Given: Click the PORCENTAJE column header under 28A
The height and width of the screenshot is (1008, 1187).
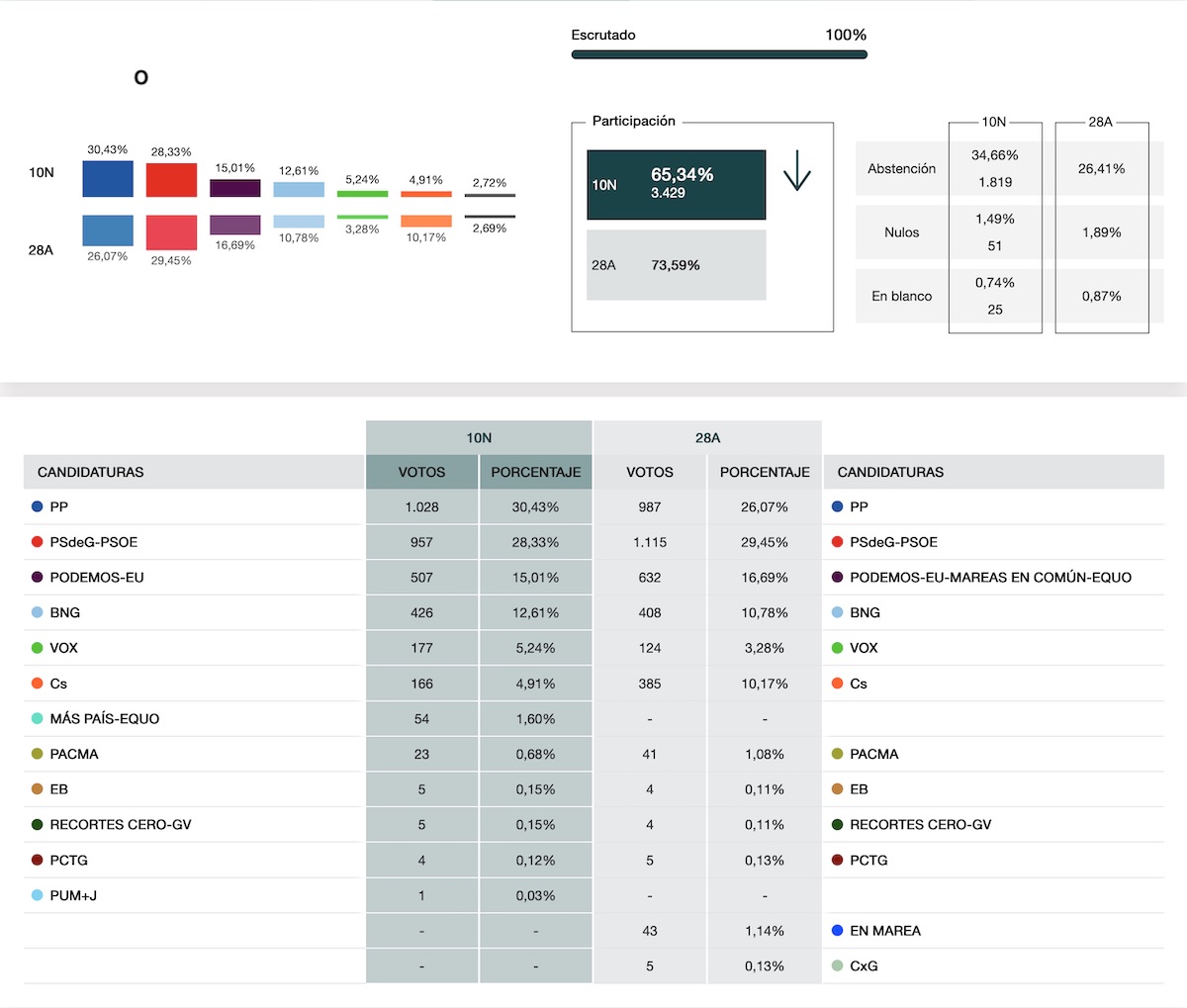Looking at the screenshot, I should click(x=765, y=473).
